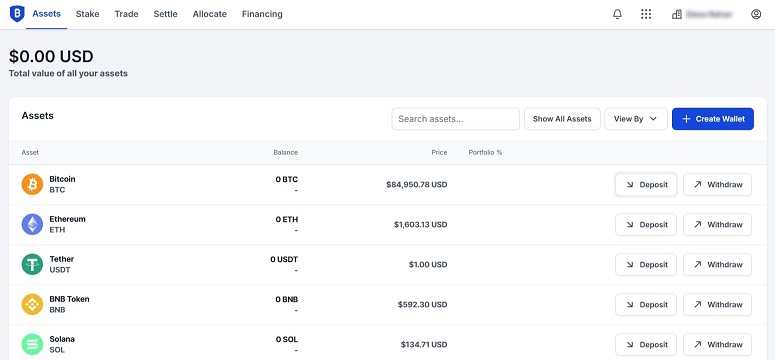
Task: Click the 0 BNB balance
Action: 287,300
